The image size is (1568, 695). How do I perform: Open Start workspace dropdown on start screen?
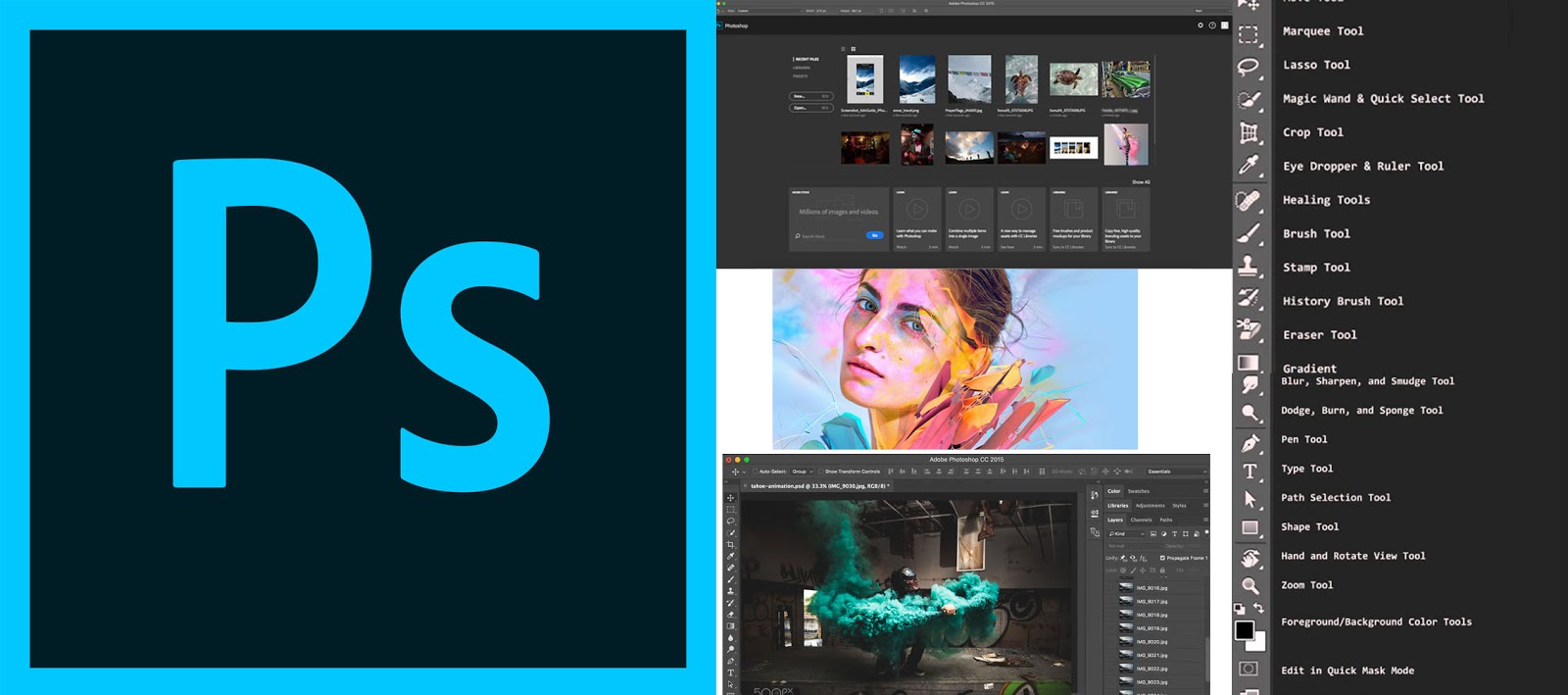pyautogui.click(x=1212, y=11)
